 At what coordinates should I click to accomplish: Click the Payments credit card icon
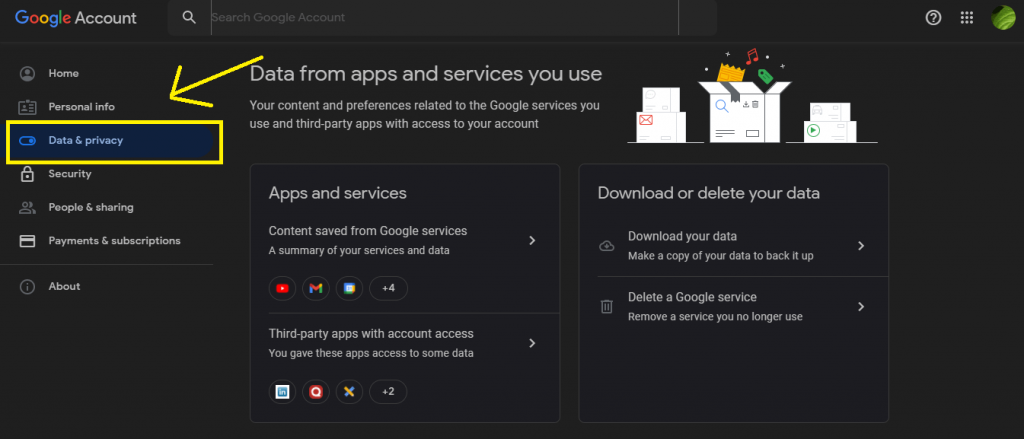27,241
